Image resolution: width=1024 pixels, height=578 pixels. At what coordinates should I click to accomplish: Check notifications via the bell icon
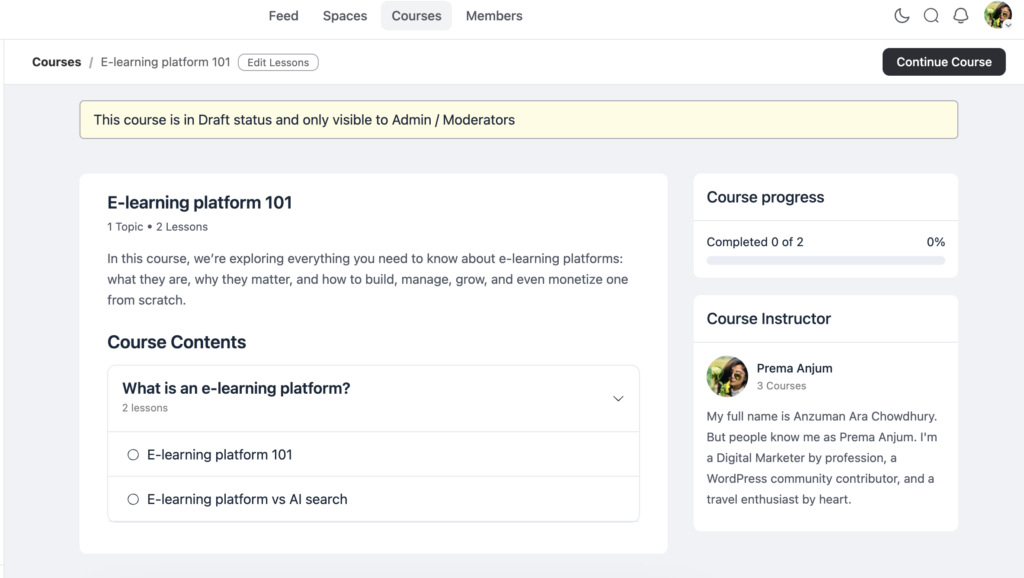(x=960, y=16)
